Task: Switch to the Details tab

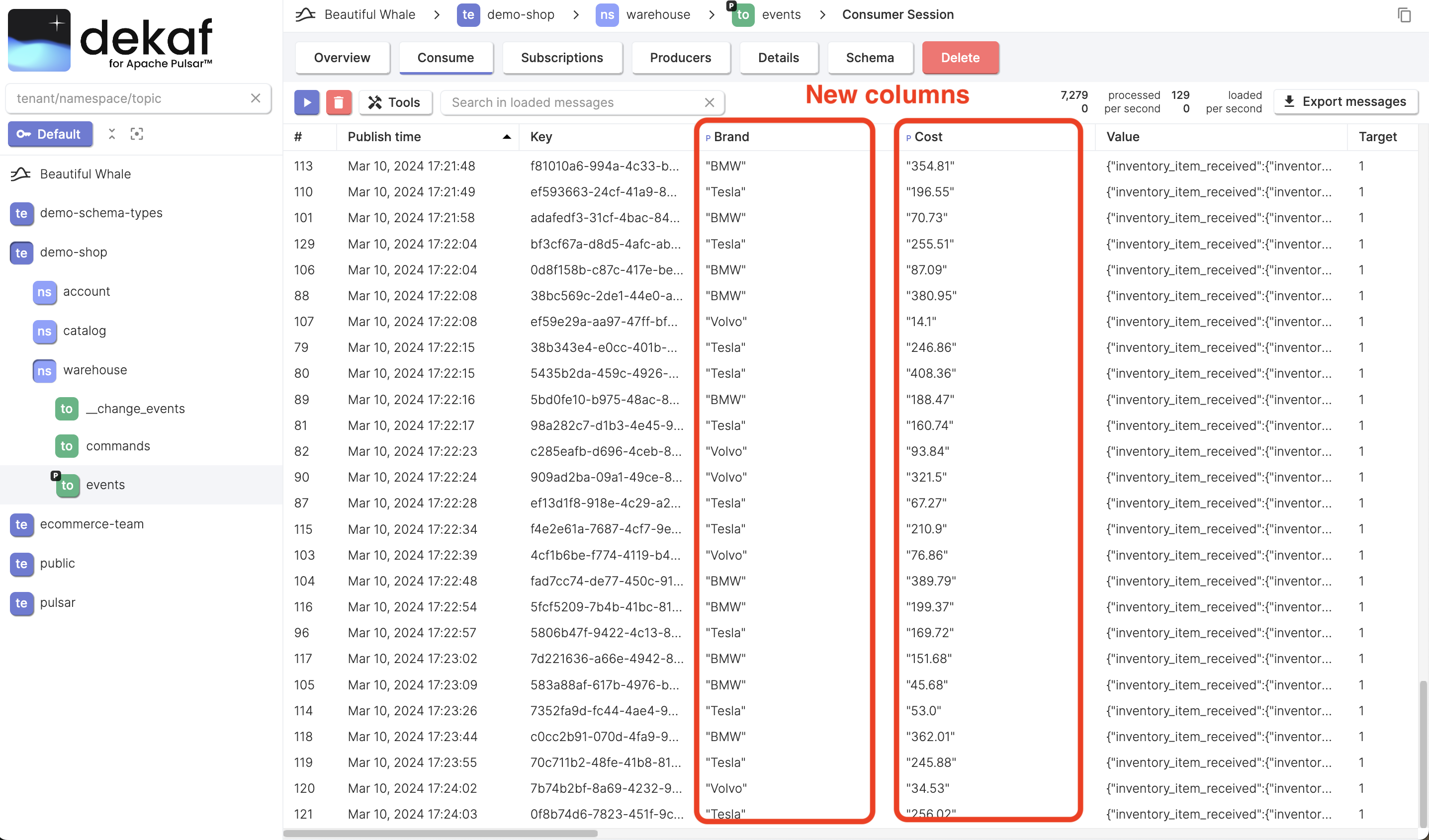Action: point(779,58)
